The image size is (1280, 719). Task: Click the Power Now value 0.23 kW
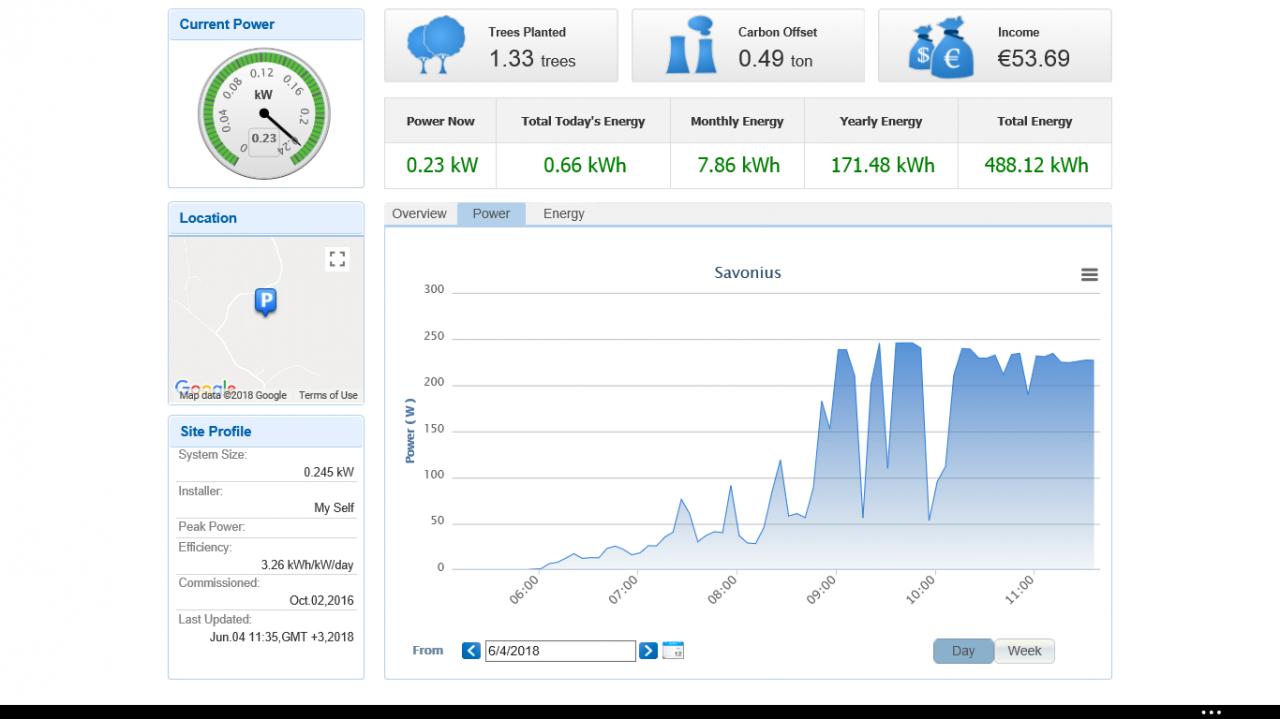(x=442, y=165)
